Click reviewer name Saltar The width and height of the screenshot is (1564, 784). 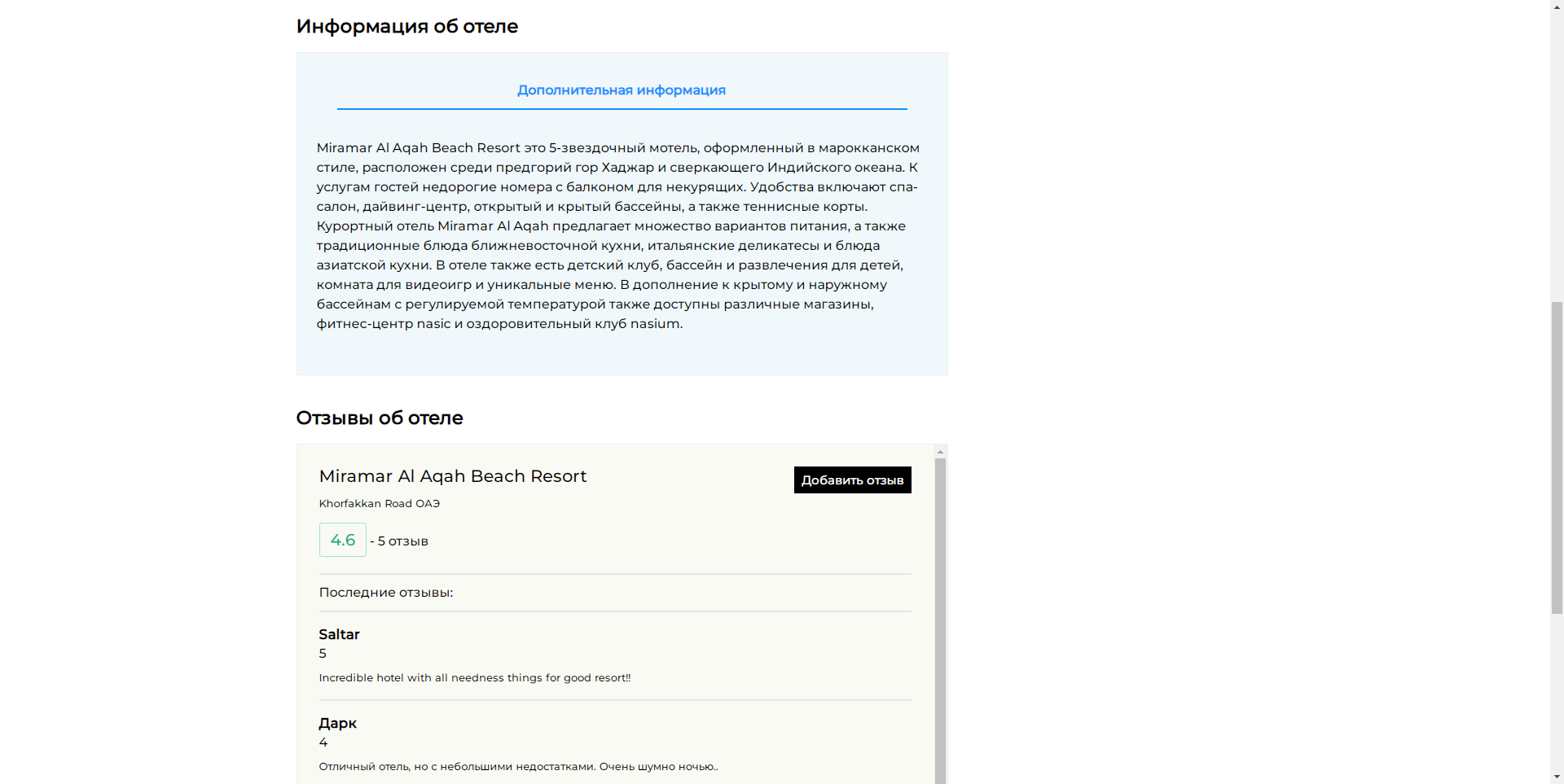[x=339, y=634]
